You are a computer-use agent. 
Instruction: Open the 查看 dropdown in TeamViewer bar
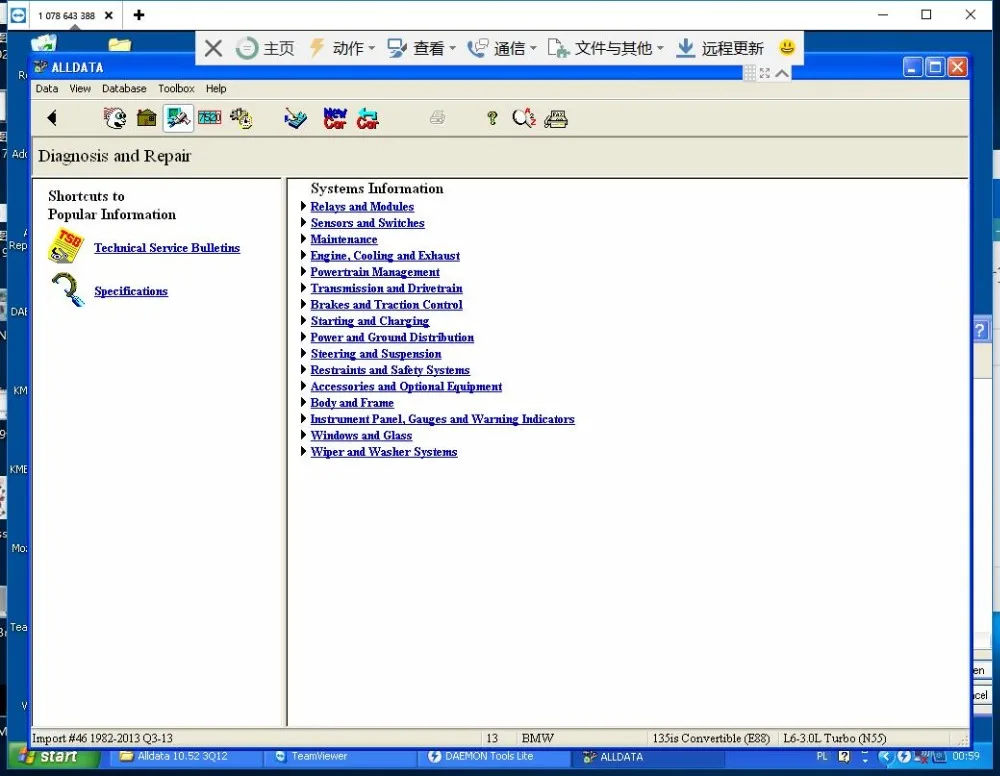point(422,48)
